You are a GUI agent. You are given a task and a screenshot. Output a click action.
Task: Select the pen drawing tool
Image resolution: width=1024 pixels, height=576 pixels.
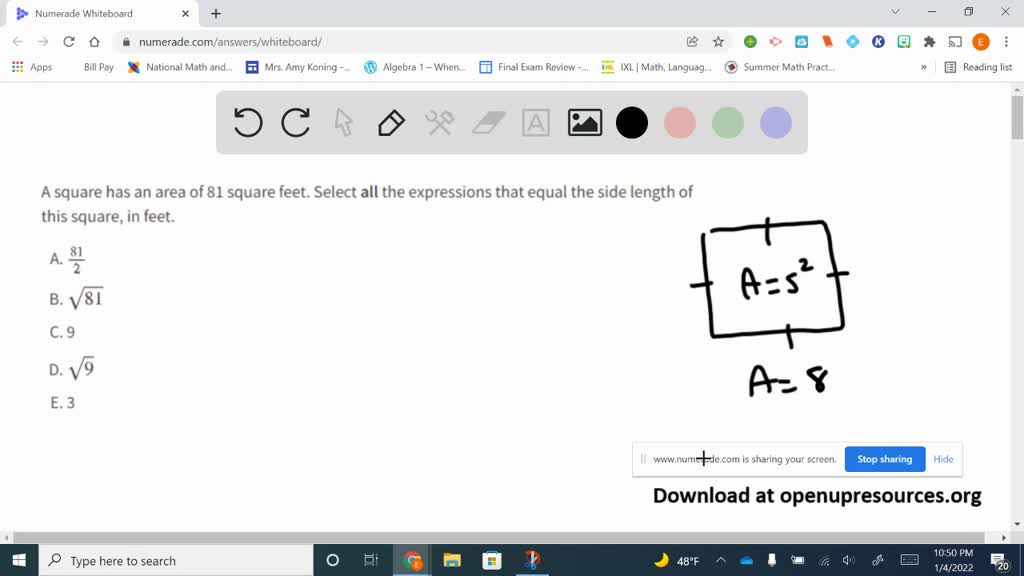(x=391, y=123)
